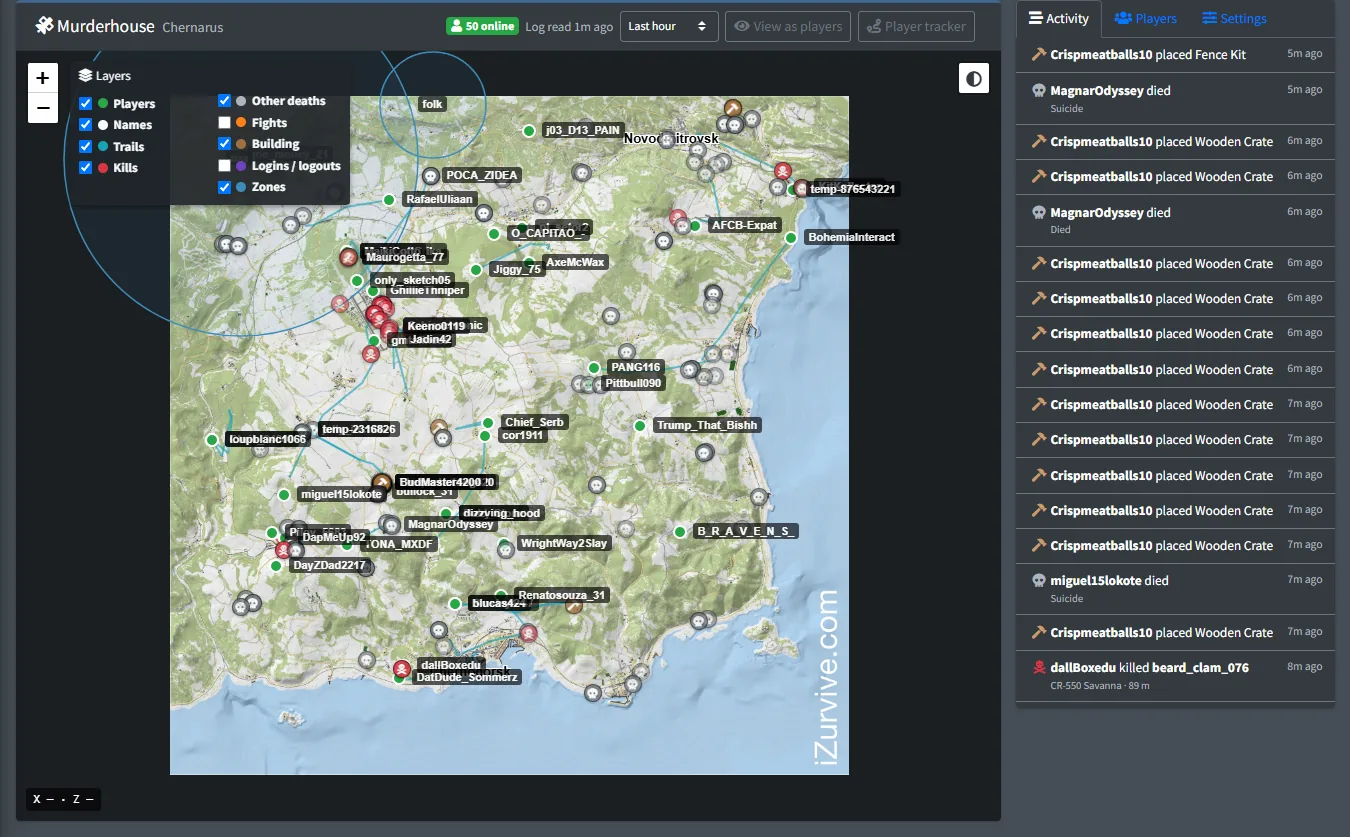Image resolution: width=1350 pixels, height=837 pixels.
Task: Click the DatDude_Sommerz name label
Action: point(467,677)
